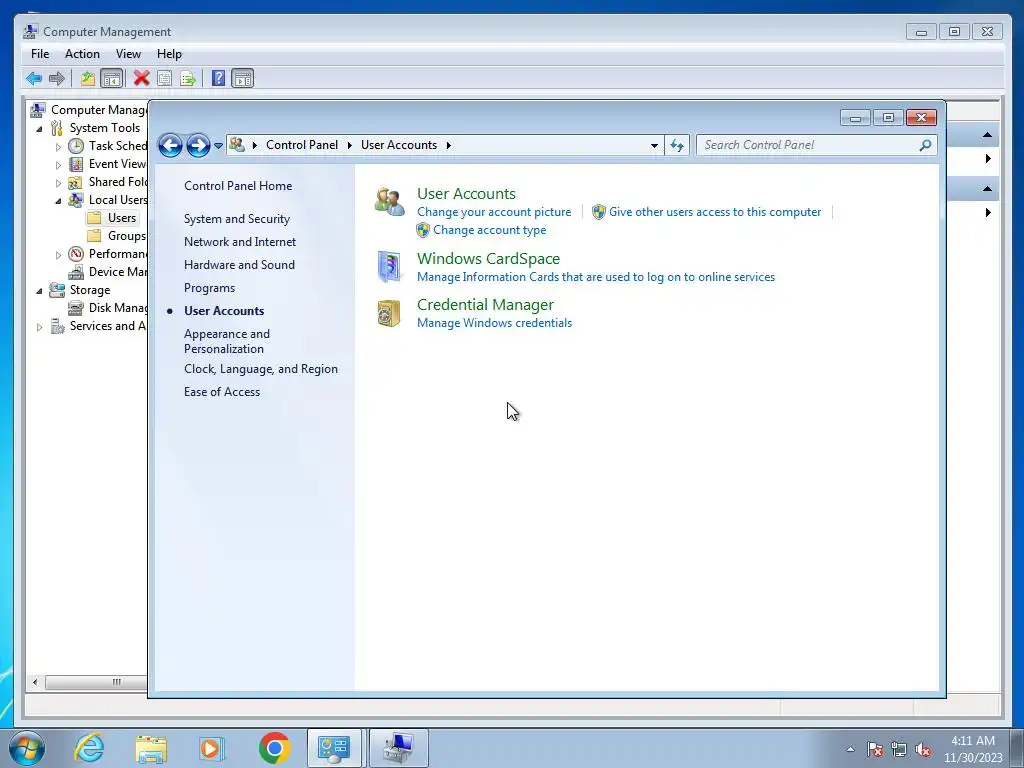1024x768 pixels.
Task: Expand the Shared Folders node
Action: 58,183
